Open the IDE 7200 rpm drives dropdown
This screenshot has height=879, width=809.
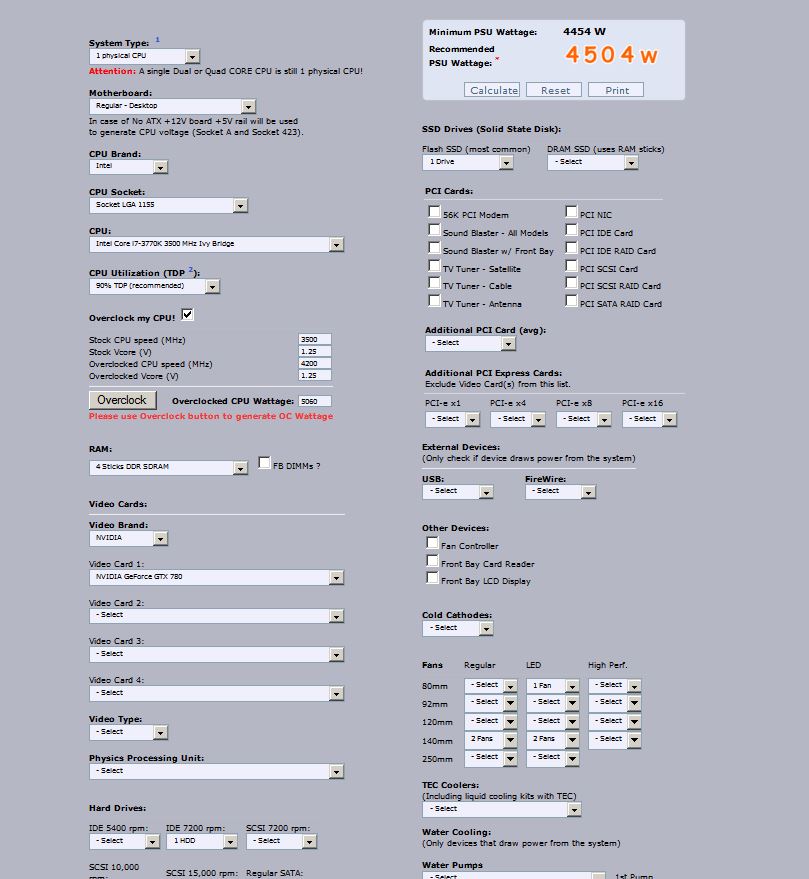click(202, 841)
